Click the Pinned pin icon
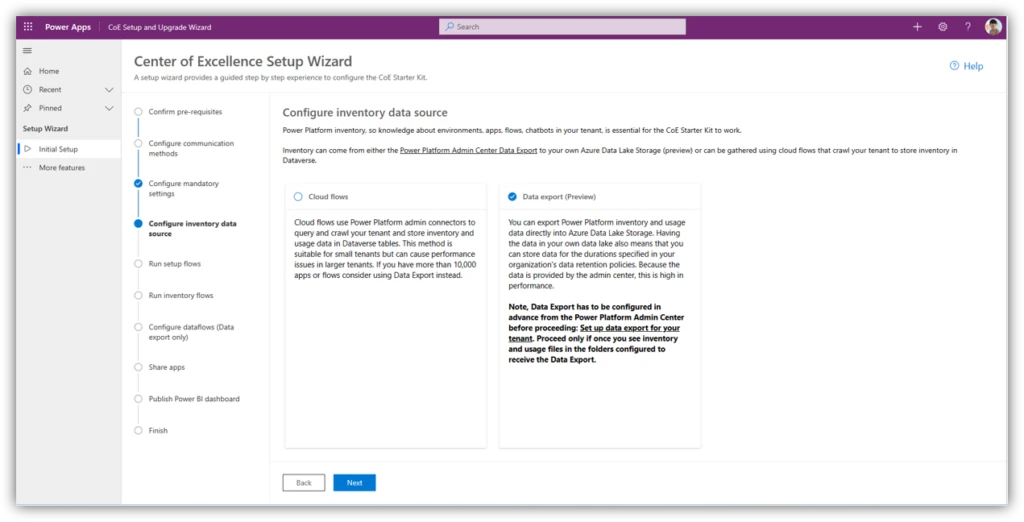 pyautogui.click(x=27, y=108)
